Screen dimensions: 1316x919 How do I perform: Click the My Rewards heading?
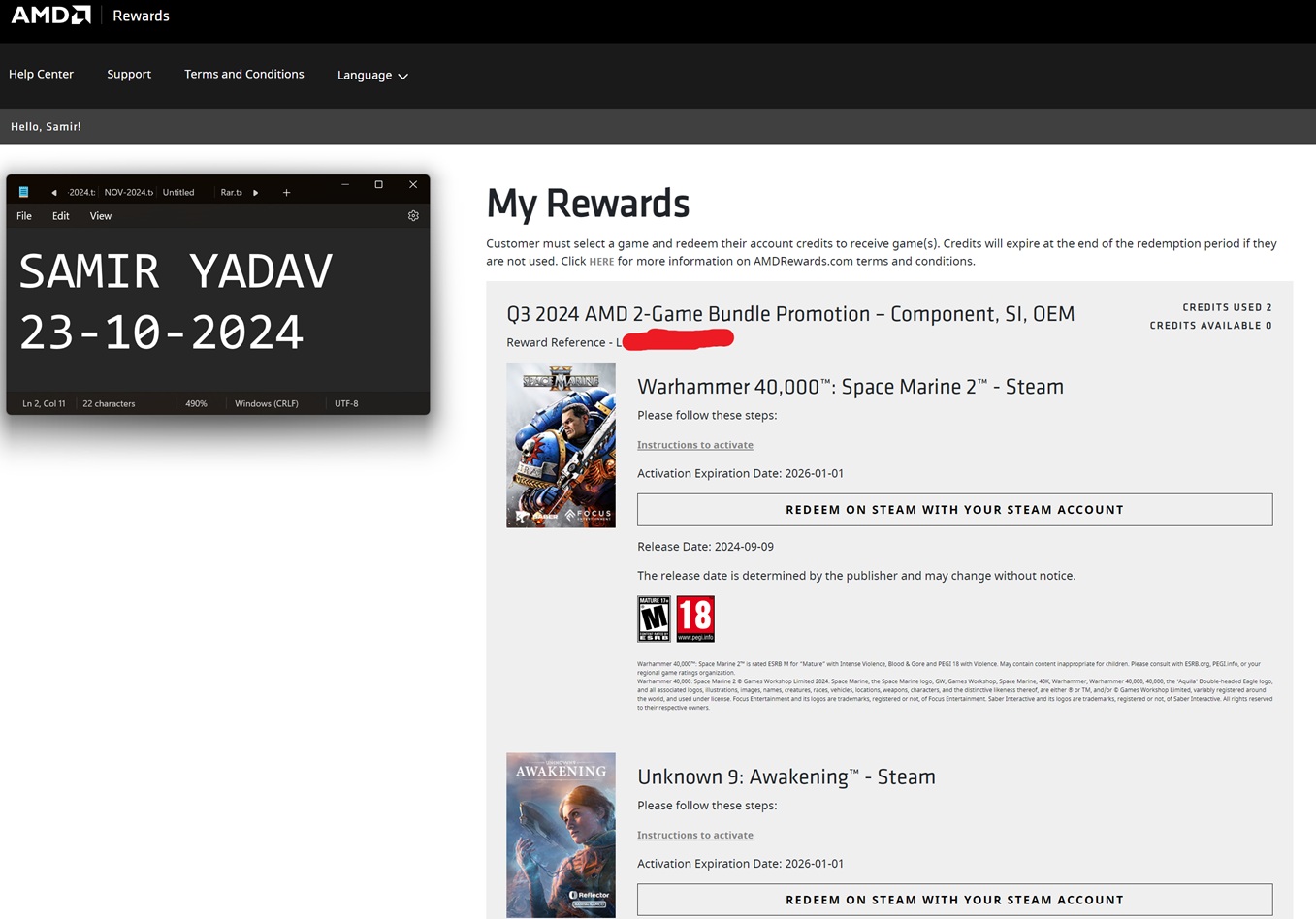(x=588, y=204)
